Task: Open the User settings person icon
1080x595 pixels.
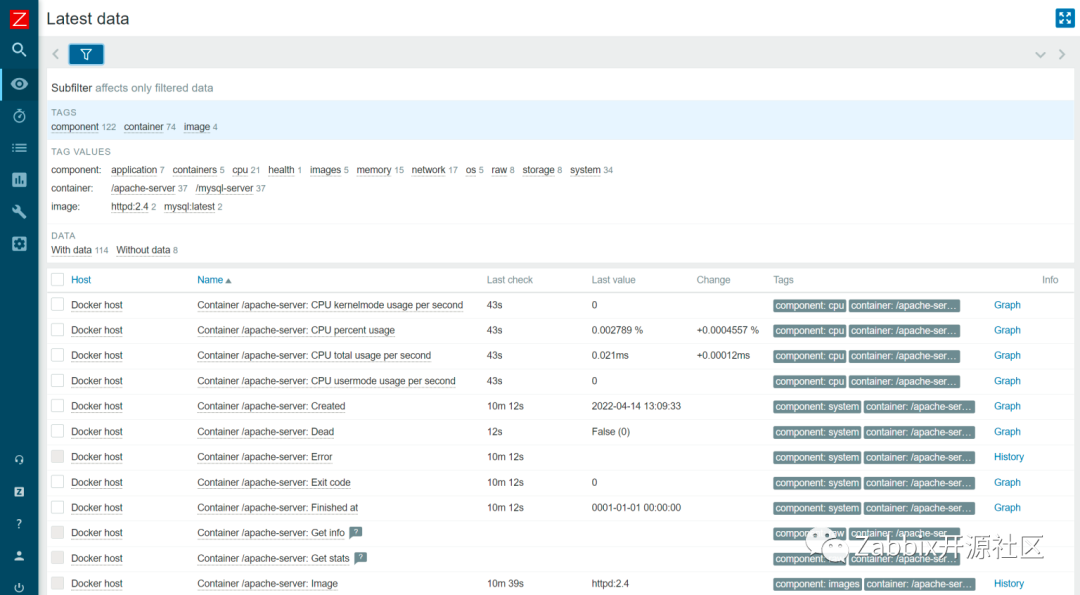Action: pos(19,556)
